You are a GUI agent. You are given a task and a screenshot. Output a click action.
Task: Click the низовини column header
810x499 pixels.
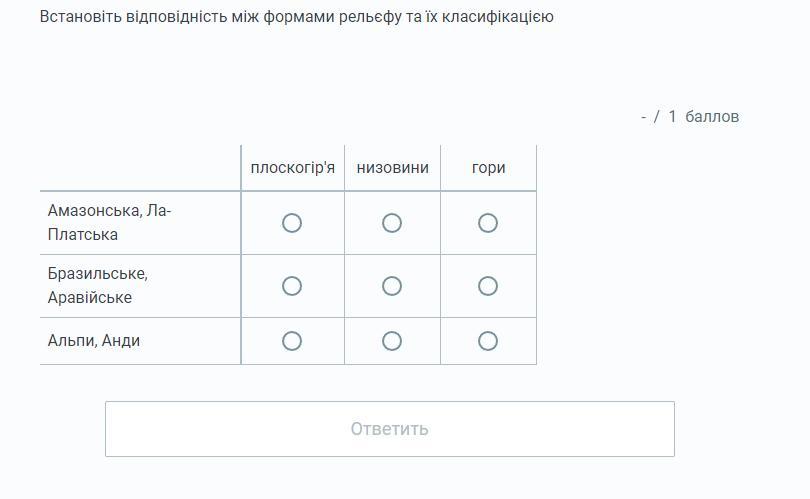coord(393,168)
